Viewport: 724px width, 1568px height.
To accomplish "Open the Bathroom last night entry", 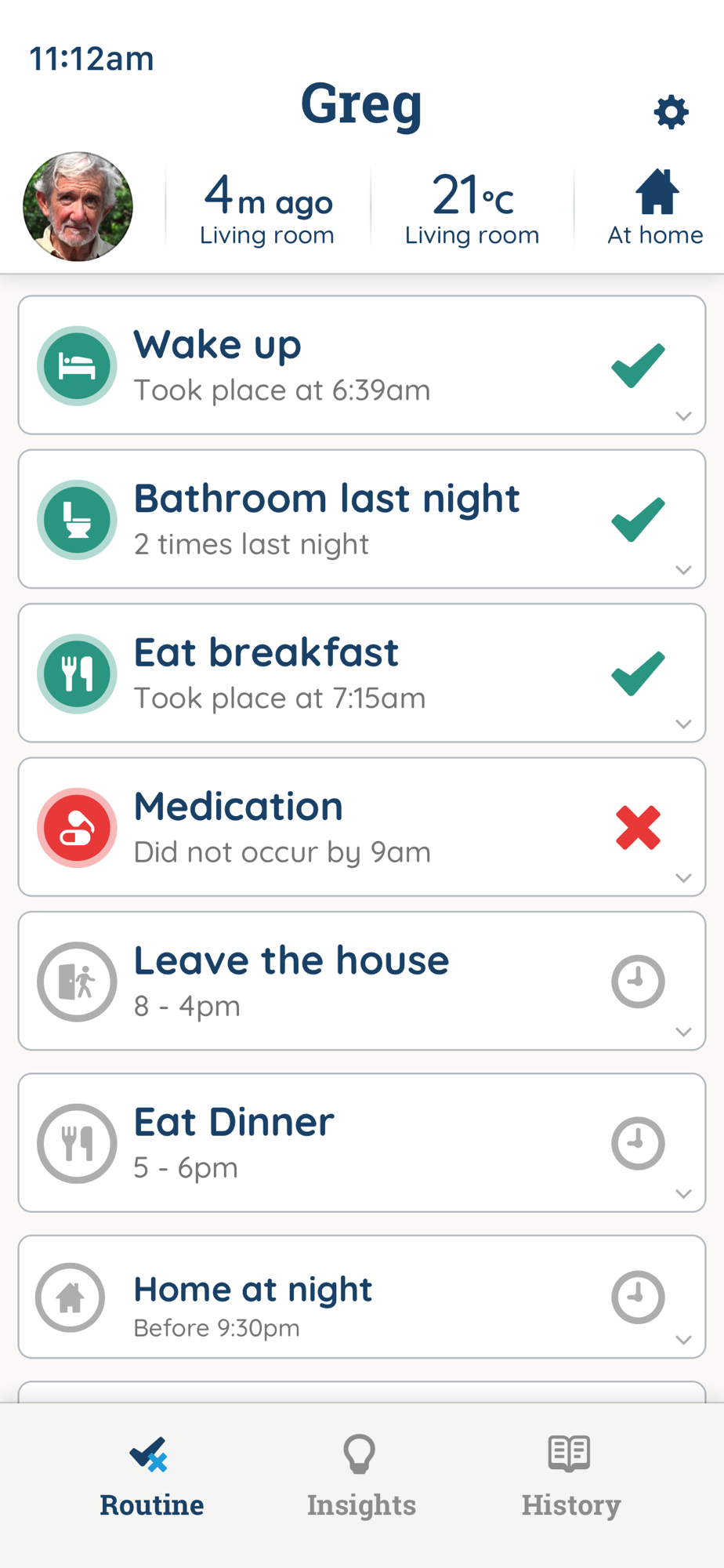I will (x=362, y=519).
